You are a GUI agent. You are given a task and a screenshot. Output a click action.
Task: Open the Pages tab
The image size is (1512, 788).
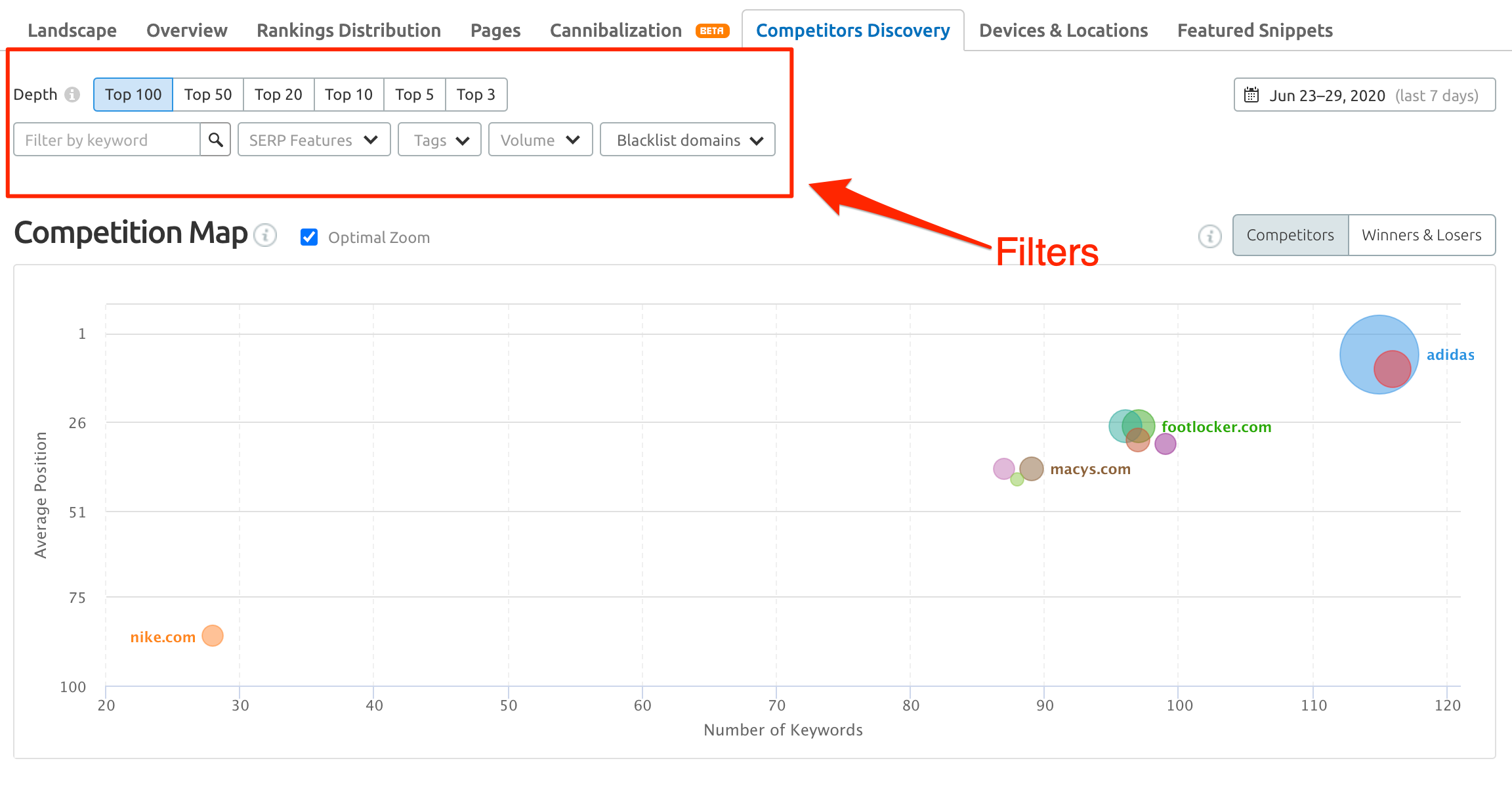click(495, 30)
